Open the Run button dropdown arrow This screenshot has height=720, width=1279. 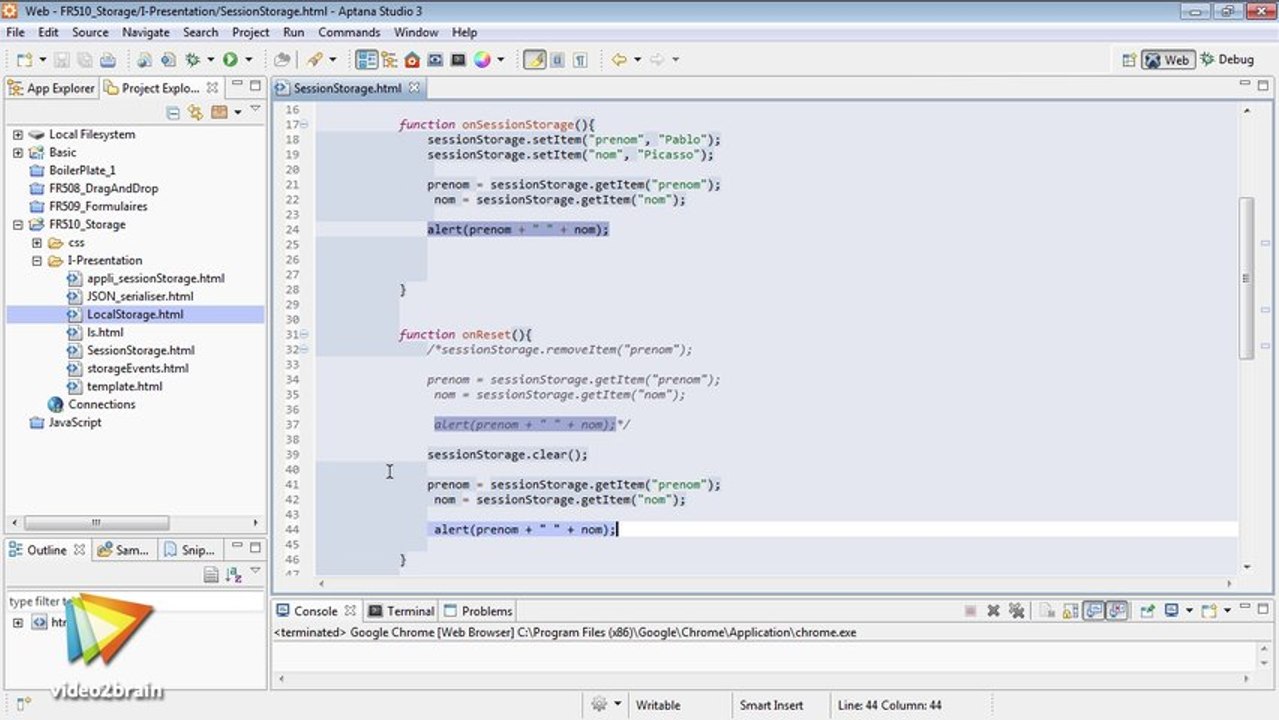coord(248,60)
